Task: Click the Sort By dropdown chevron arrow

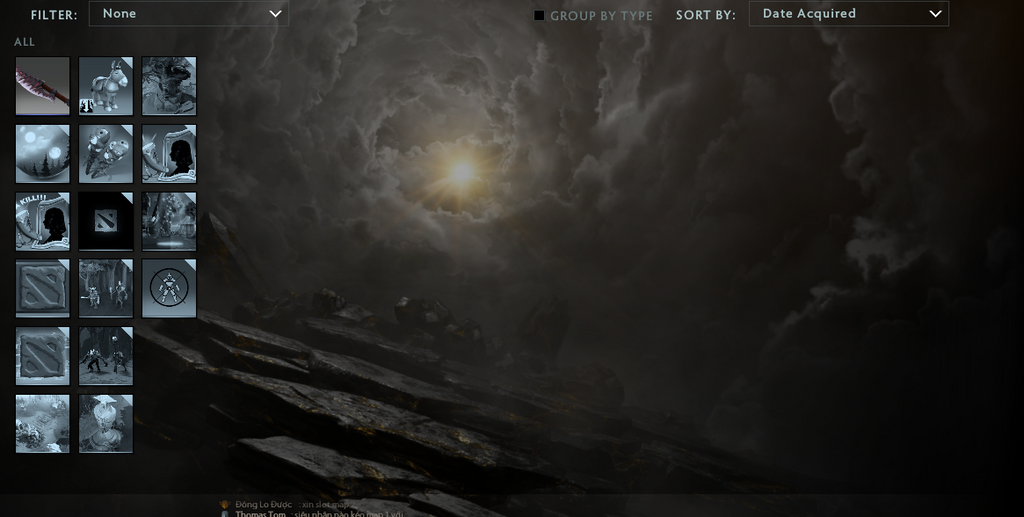Action: click(935, 14)
